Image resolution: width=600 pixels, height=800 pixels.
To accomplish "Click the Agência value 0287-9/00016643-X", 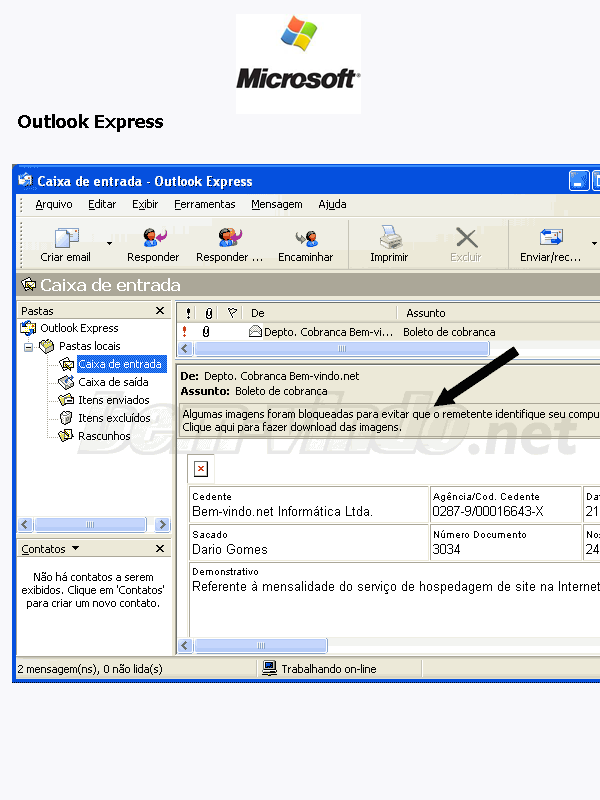I will tap(488, 512).
